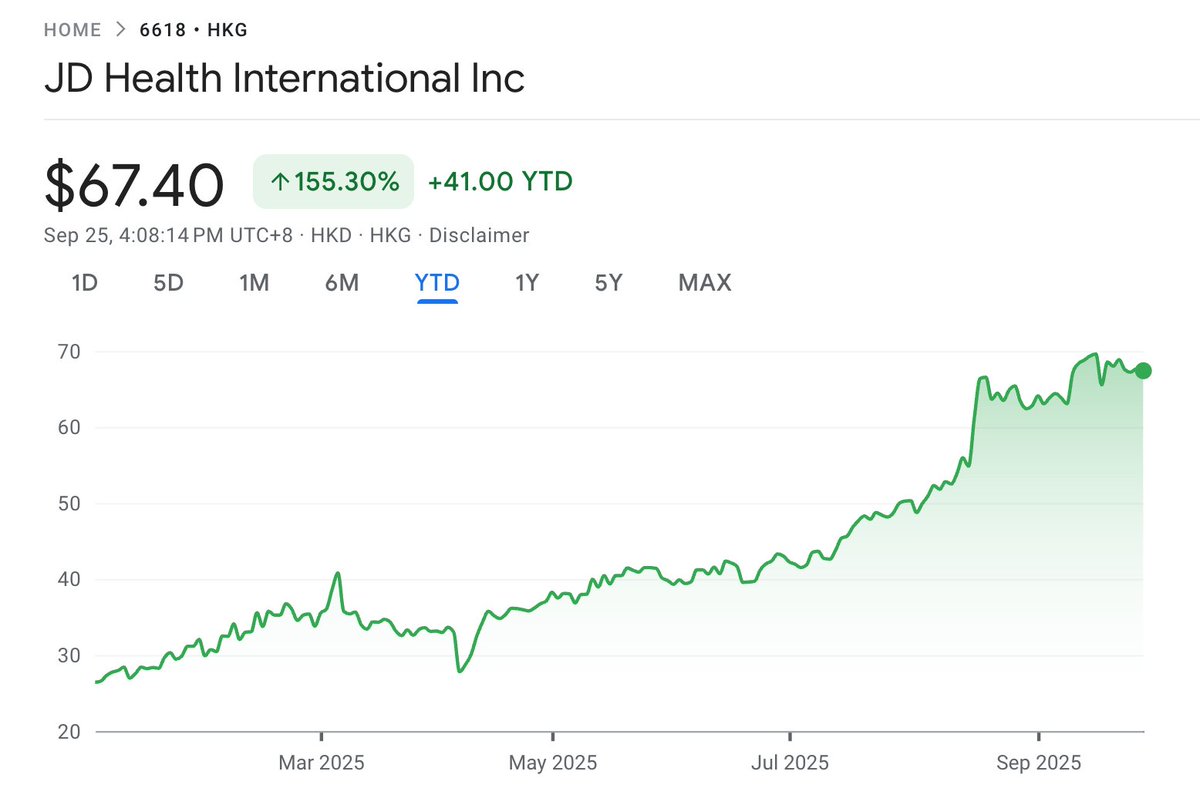
Task: Open the MAX historical chart
Action: (703, 283)
